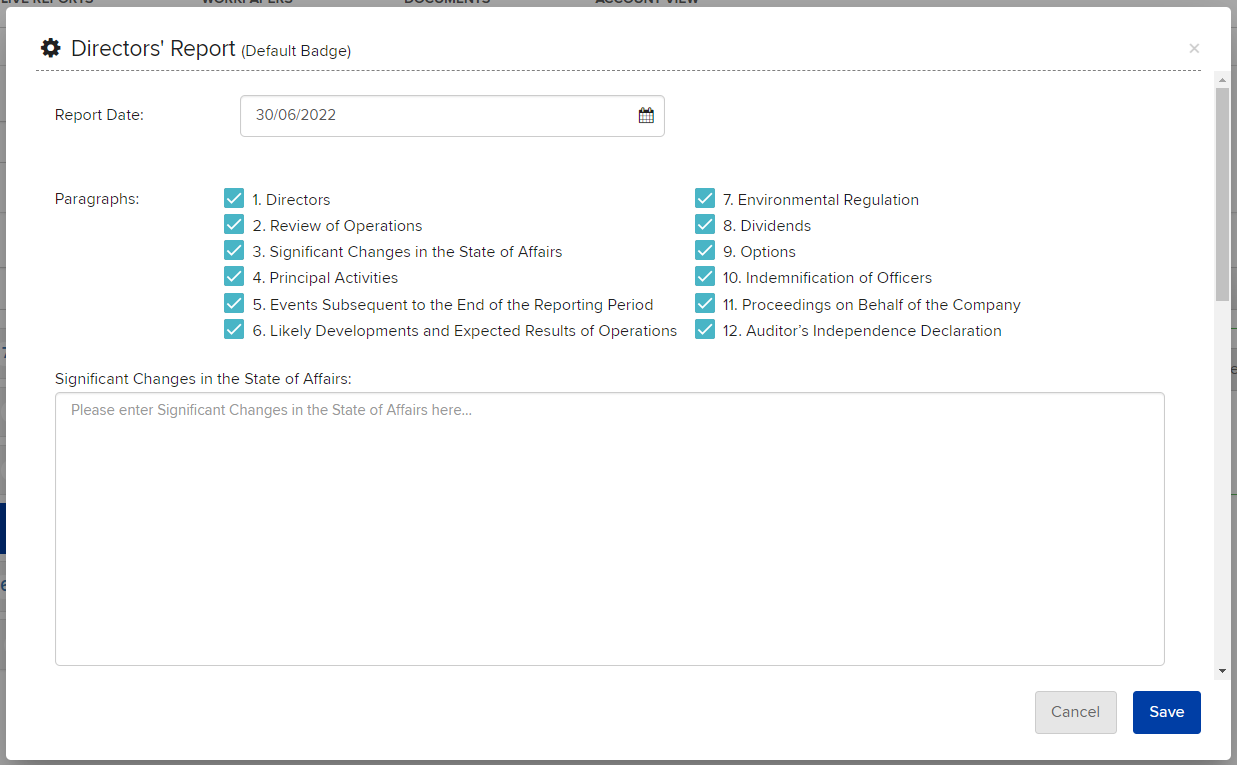Uncheck 12. Auditor's Independence Declaration
The width and height of the screenshot is (1237, 765).
coord(705,329)
